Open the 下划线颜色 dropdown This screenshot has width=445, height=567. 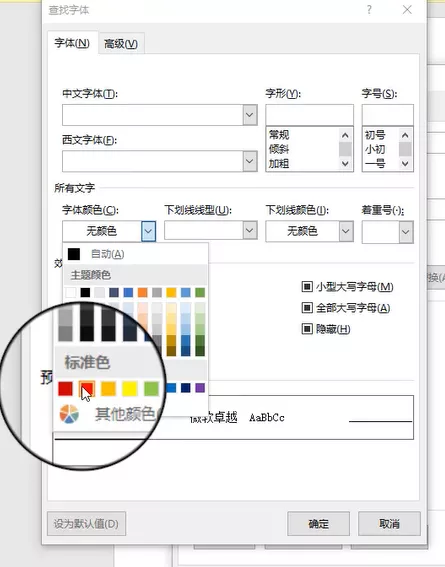click(346, 231)
